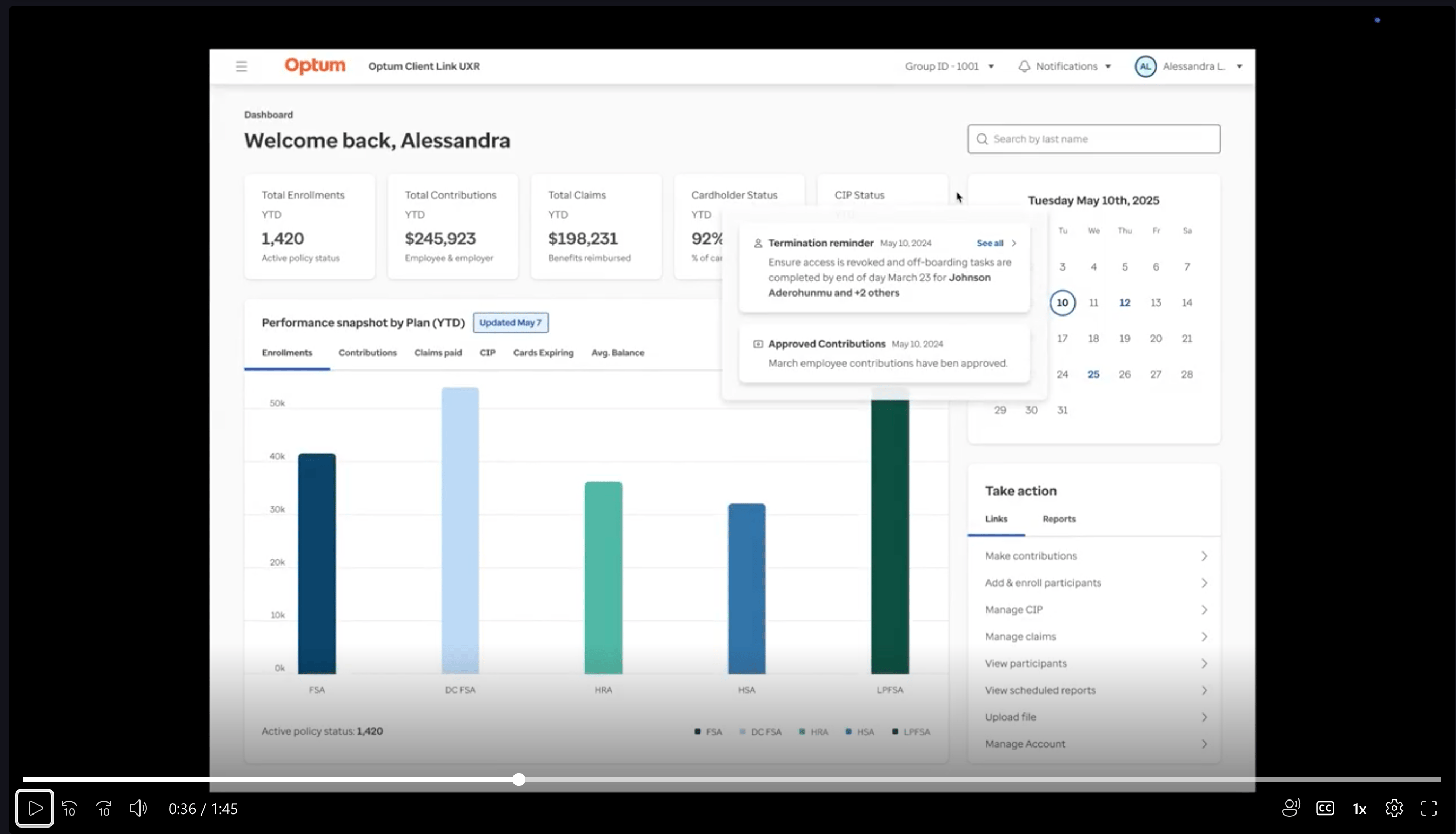Click the video progress slider handle
This screenshot has height=834, width=1456.
point(518,779)
